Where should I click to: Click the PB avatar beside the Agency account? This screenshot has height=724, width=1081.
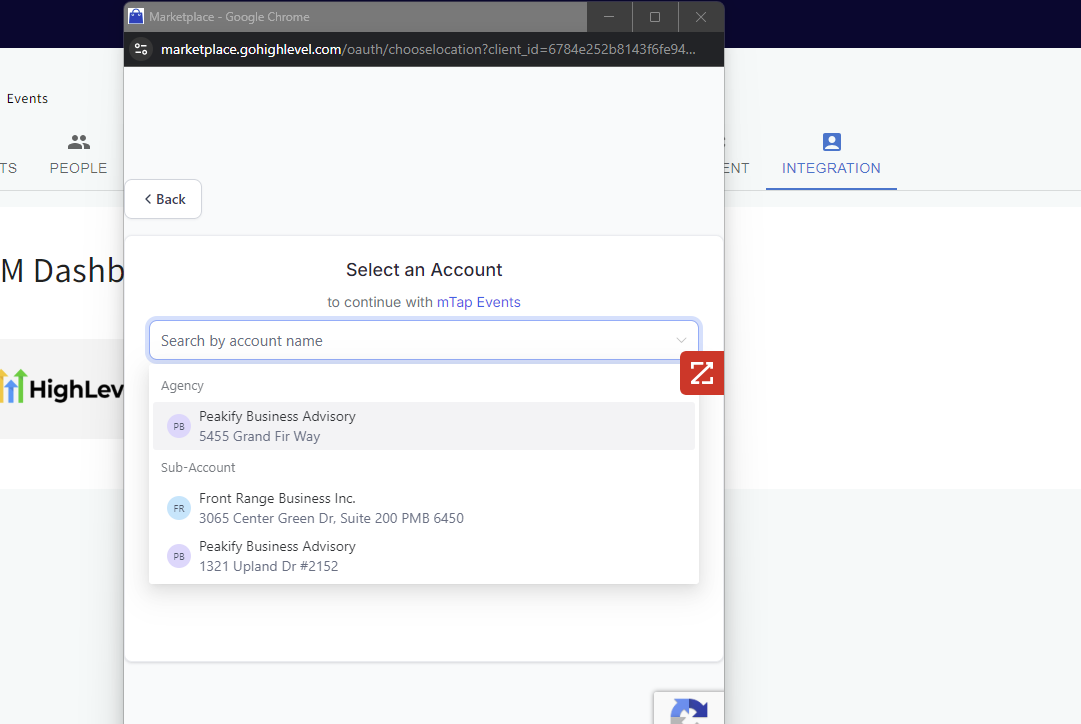pyautogui.click(x=178, y=425)
